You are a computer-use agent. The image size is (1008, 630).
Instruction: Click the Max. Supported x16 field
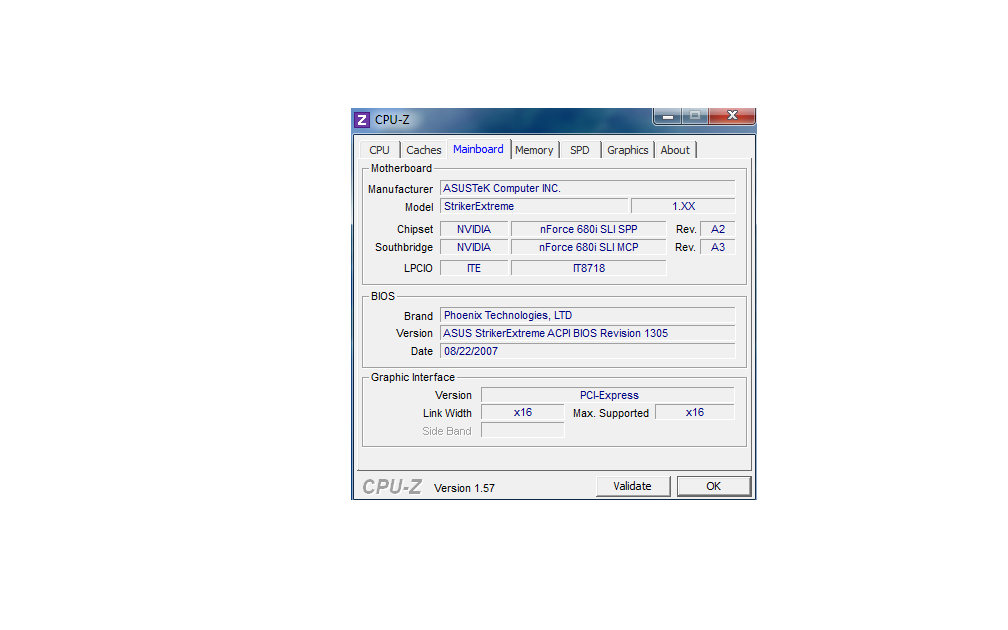[695, 413]
